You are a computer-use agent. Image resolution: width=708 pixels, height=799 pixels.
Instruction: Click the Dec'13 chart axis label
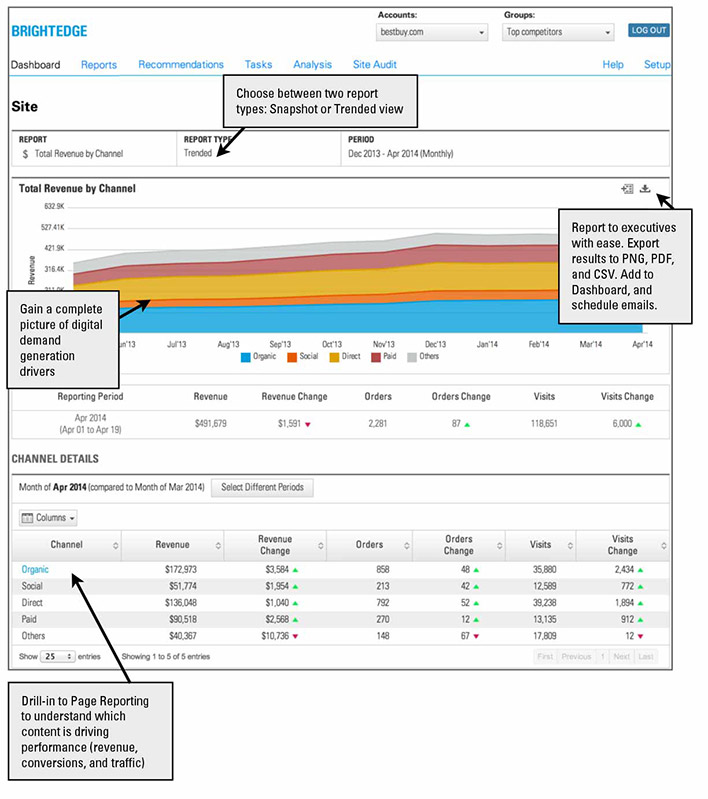click(435, 344)
